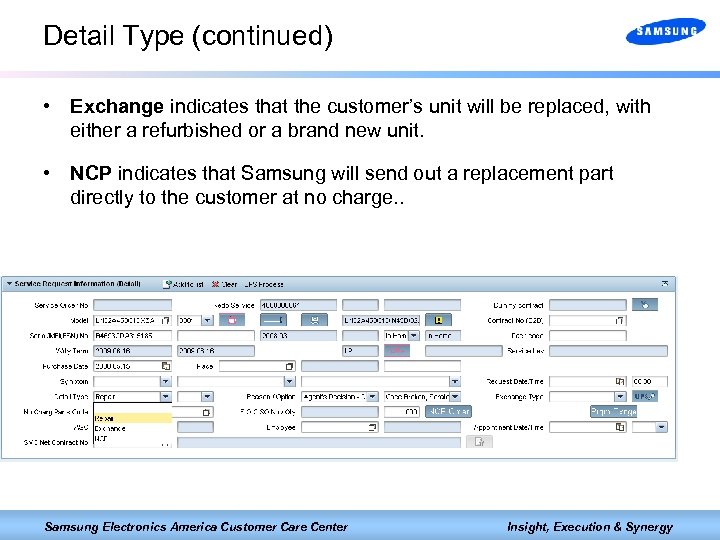Open the No Charge Parts Code lookup icon
Image resolution: width=720 pixels, height=540 pixels.
tap(206, 412)
